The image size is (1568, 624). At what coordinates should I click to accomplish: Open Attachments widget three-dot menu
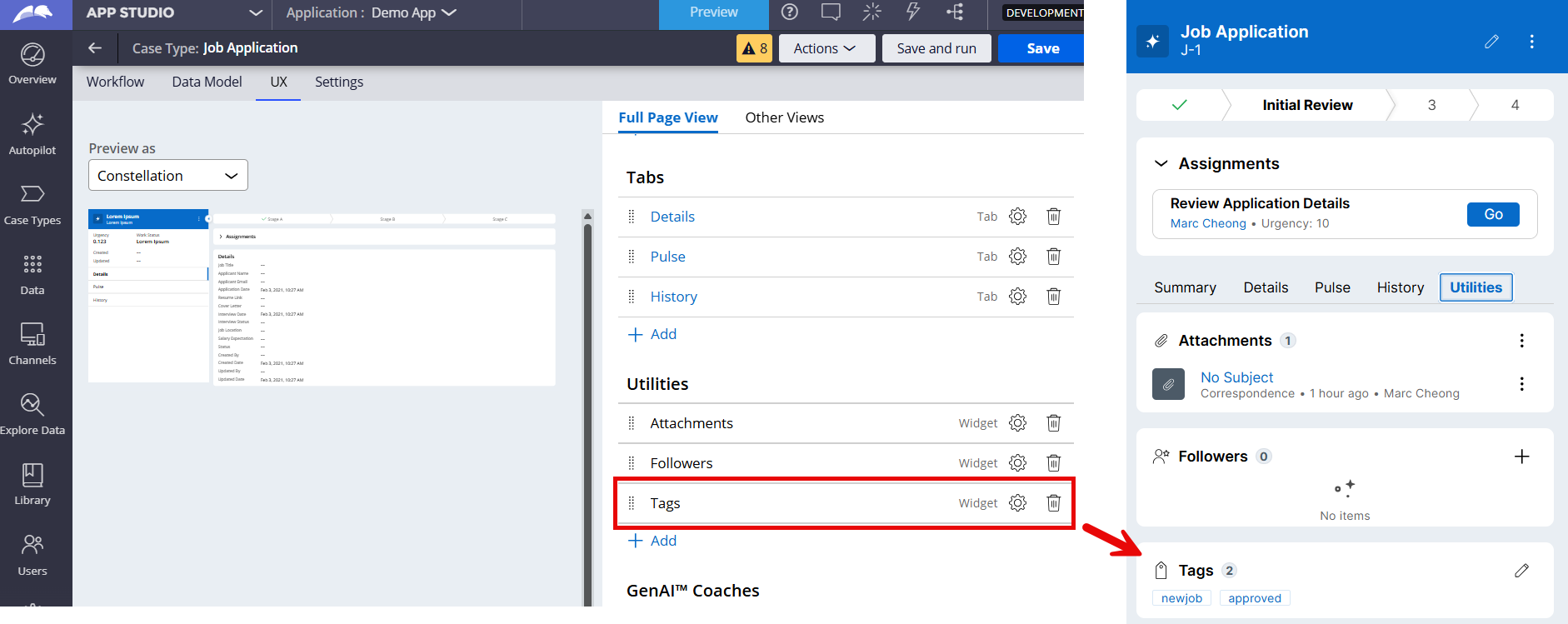tap(1521, 341)
